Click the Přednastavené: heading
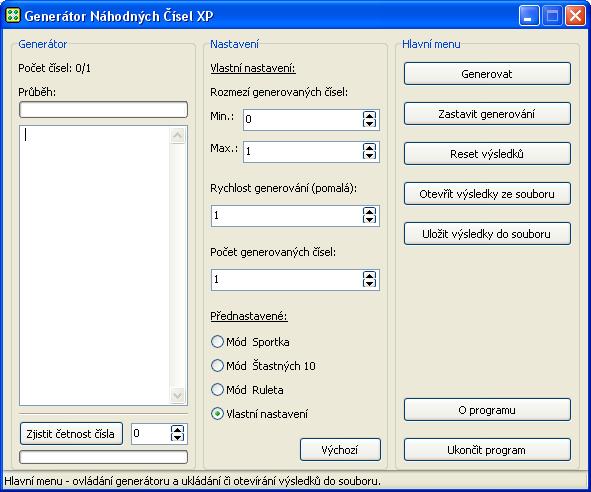Screen dimensions: 591x492 249,316
